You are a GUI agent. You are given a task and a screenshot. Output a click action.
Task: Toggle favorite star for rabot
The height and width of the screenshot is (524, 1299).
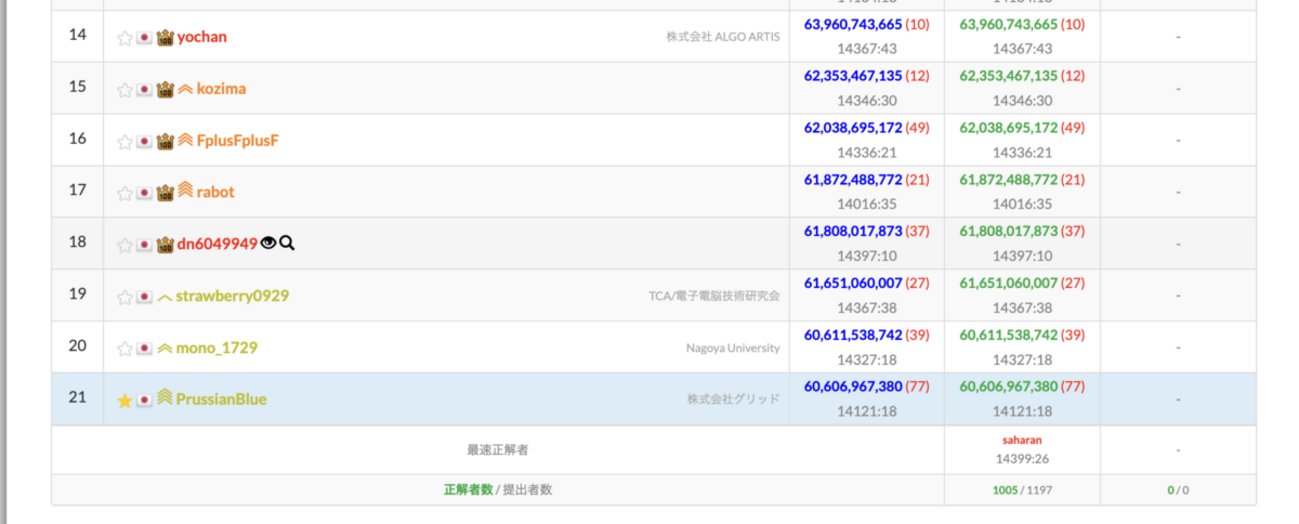(x=124, y=193)
